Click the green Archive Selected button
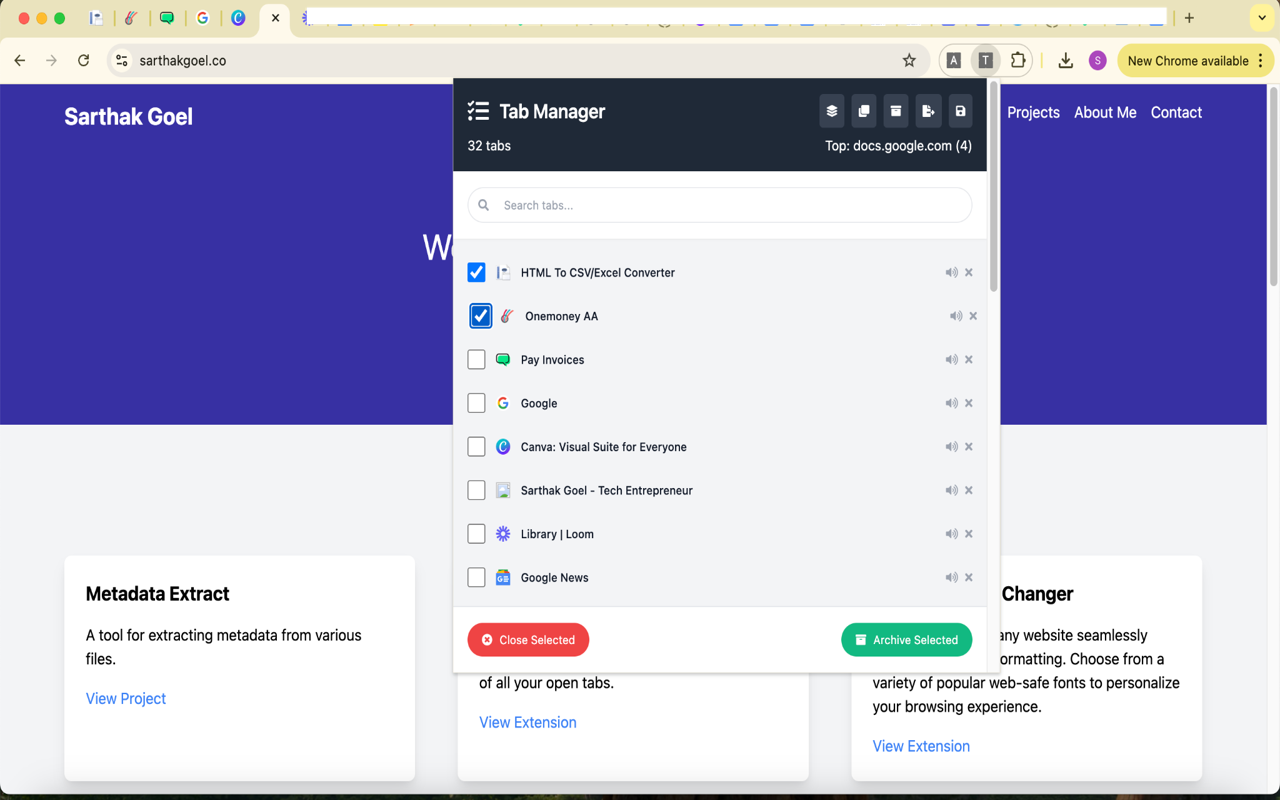This screenshot has height=800, width=1280. coord(906,640)
